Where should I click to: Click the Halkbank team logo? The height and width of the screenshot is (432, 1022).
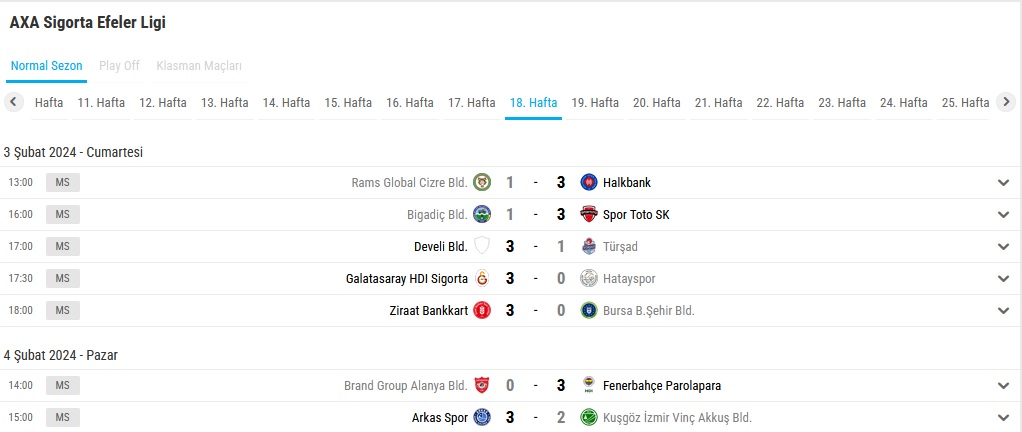(x=589, y=182)
